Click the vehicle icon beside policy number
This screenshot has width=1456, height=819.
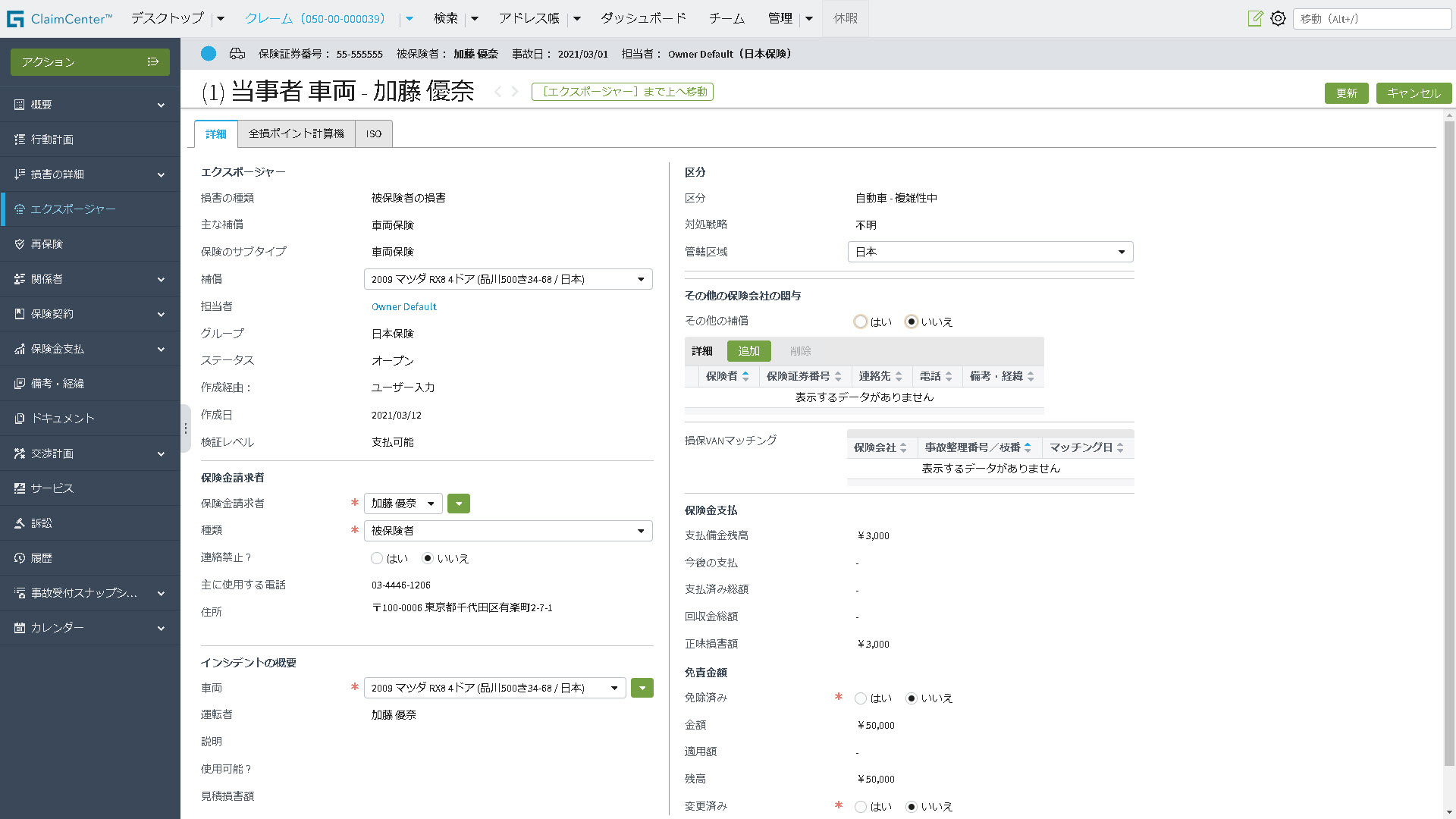pos(237,54)
